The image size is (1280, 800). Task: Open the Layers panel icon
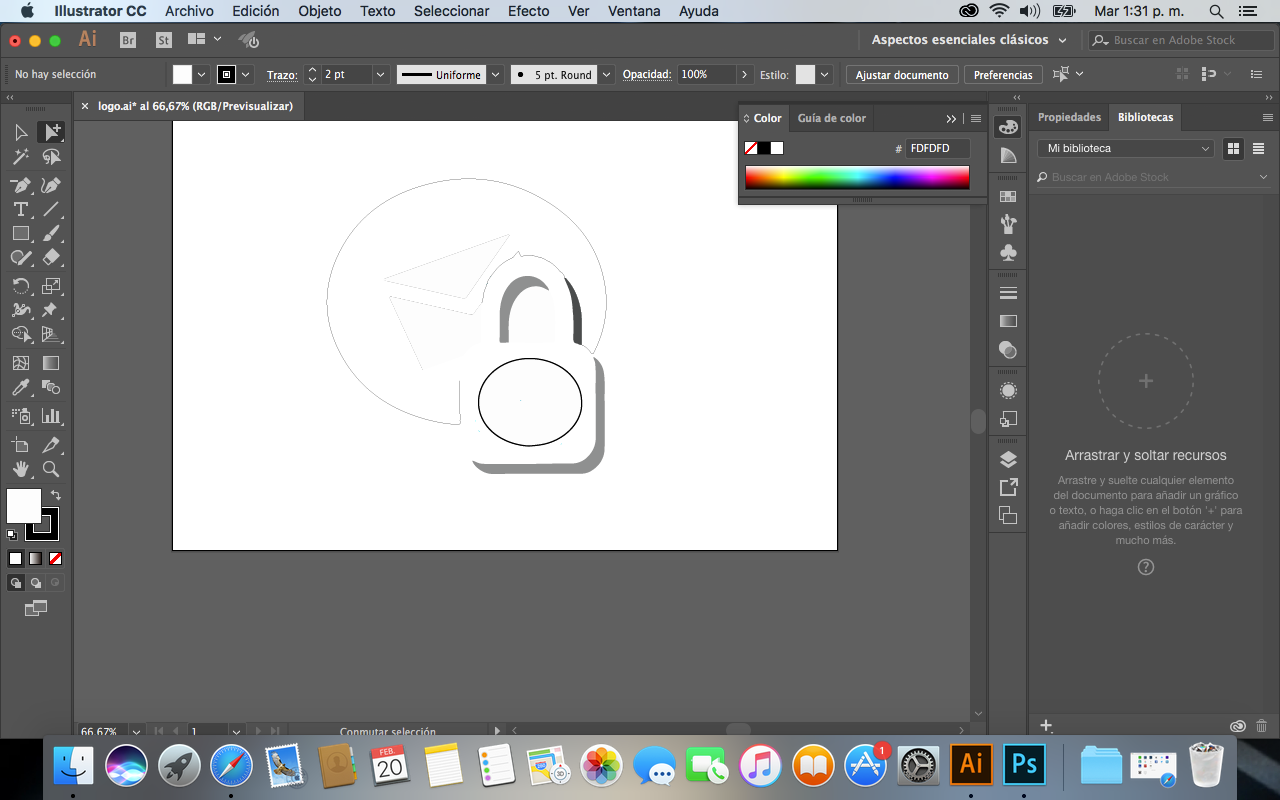pyautogui.click(x=1008, y=459)
